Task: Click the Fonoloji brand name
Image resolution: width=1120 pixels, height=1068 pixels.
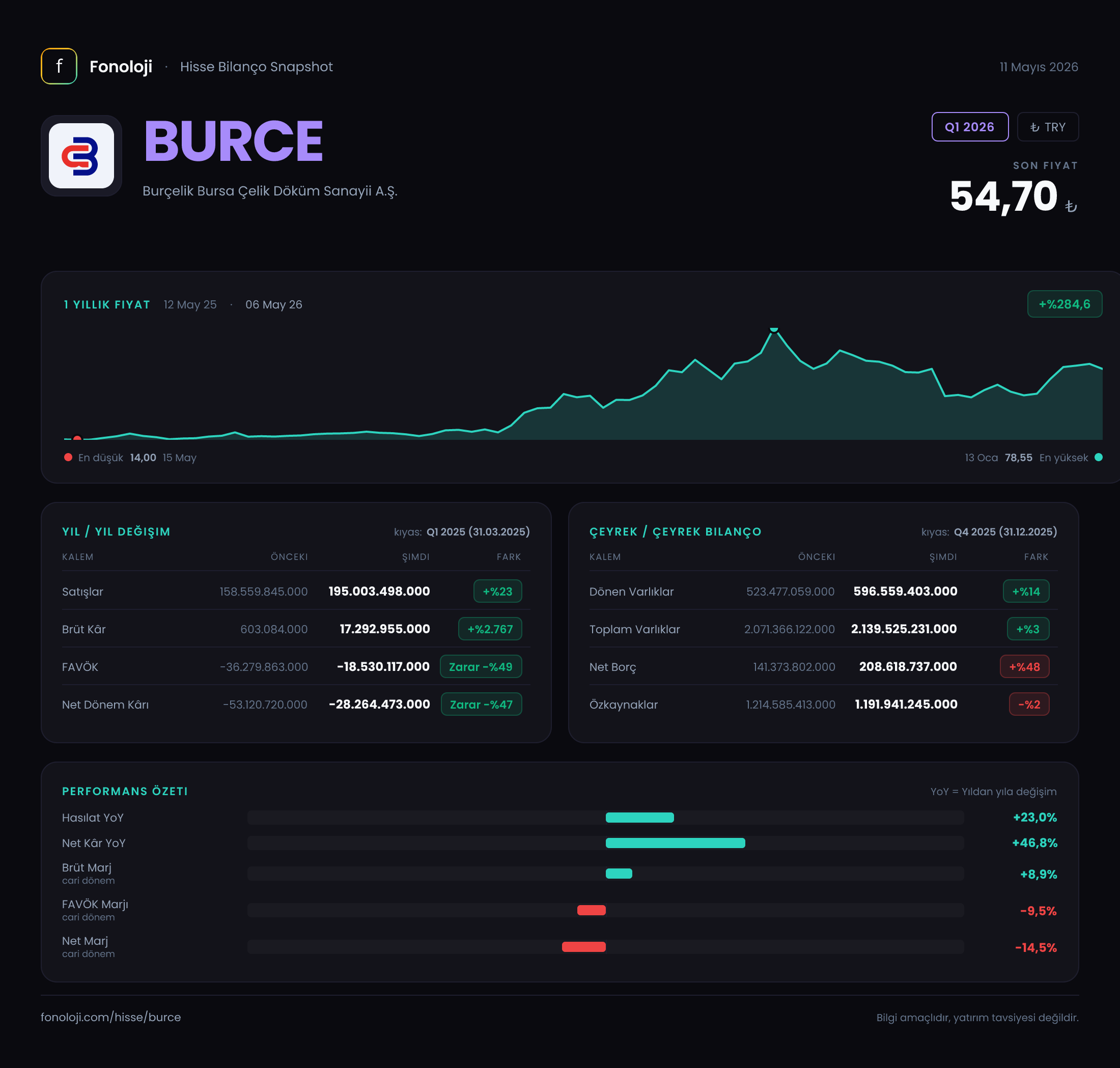Action: coord(121,67)
